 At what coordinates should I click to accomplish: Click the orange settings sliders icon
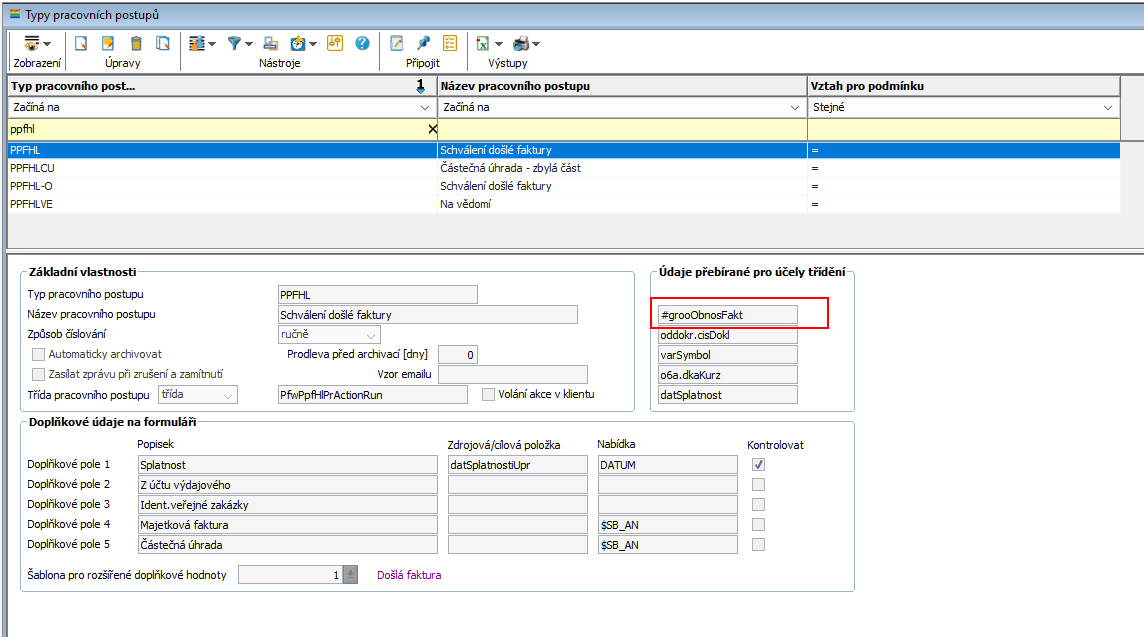pyautogui.click(x=334, y=43)
